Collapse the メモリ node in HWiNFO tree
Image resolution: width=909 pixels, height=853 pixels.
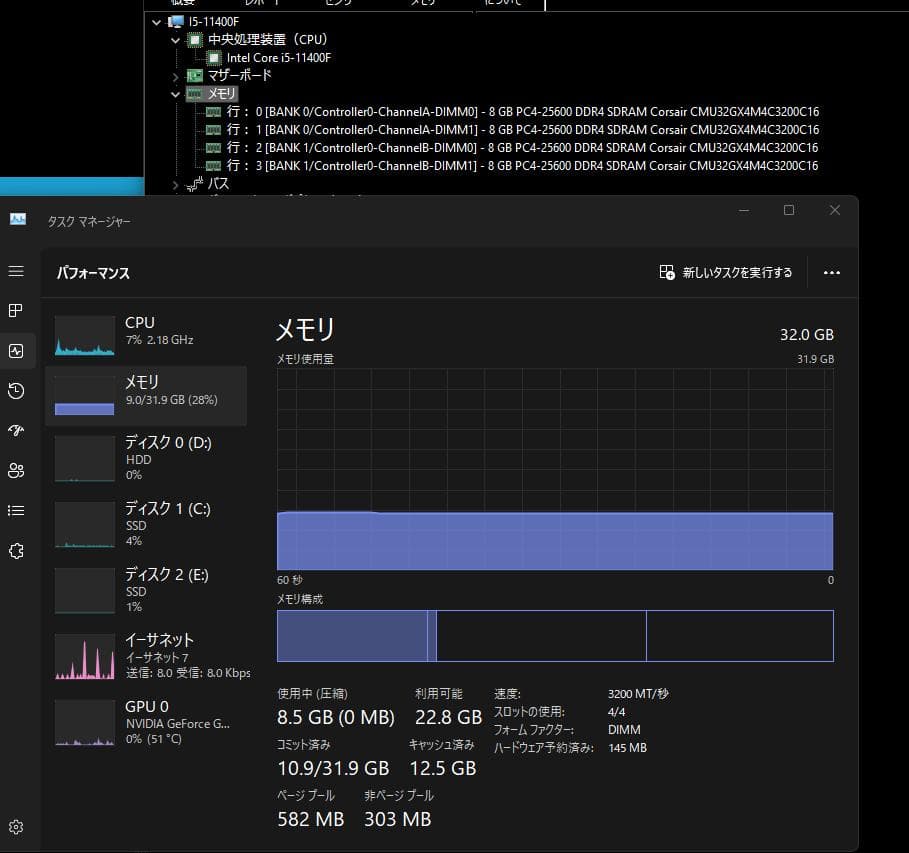175,93
